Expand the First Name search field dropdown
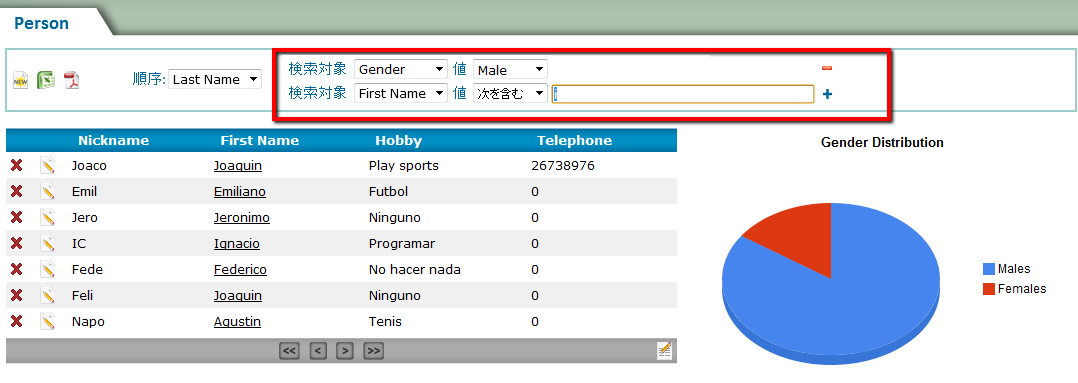Image resolution: width=1078 pixels, height=383 pixels. coord(401,94)
